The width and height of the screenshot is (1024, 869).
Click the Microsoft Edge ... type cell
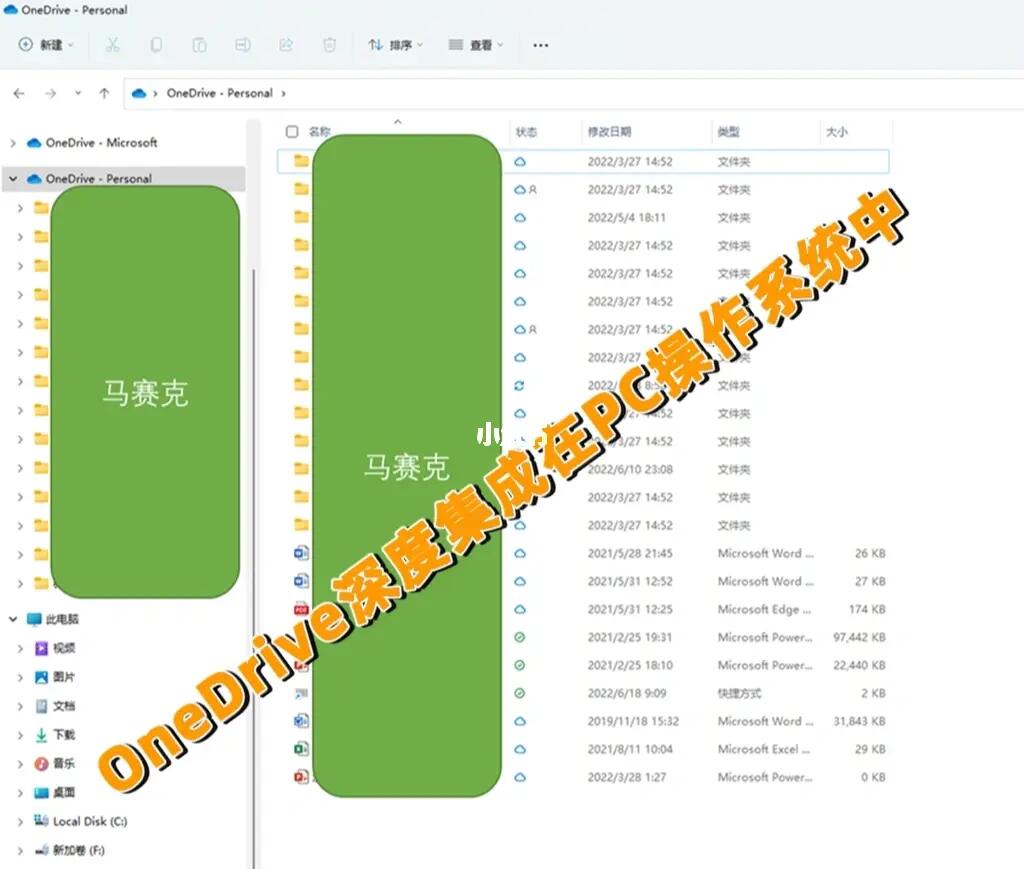coord(764,609)
